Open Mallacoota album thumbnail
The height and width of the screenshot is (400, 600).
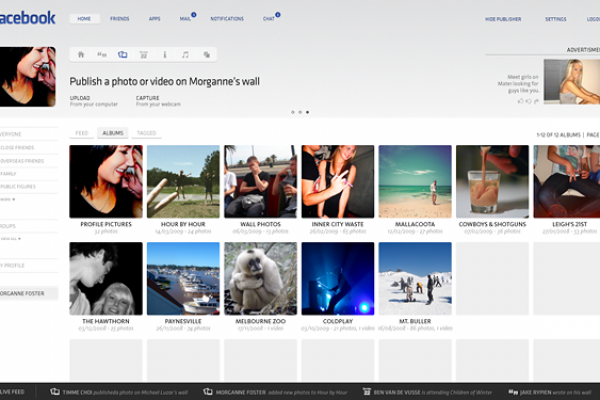415,181
